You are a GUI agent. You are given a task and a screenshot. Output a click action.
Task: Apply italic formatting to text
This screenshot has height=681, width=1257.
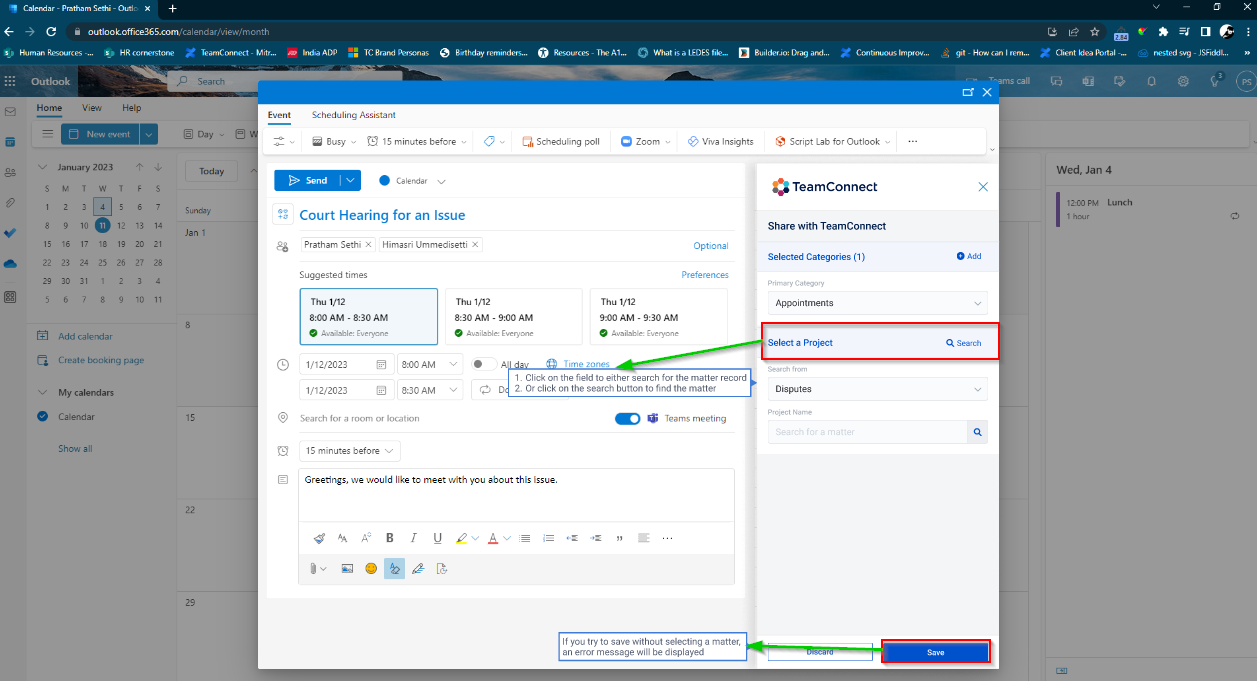click(x=414, y=538)
